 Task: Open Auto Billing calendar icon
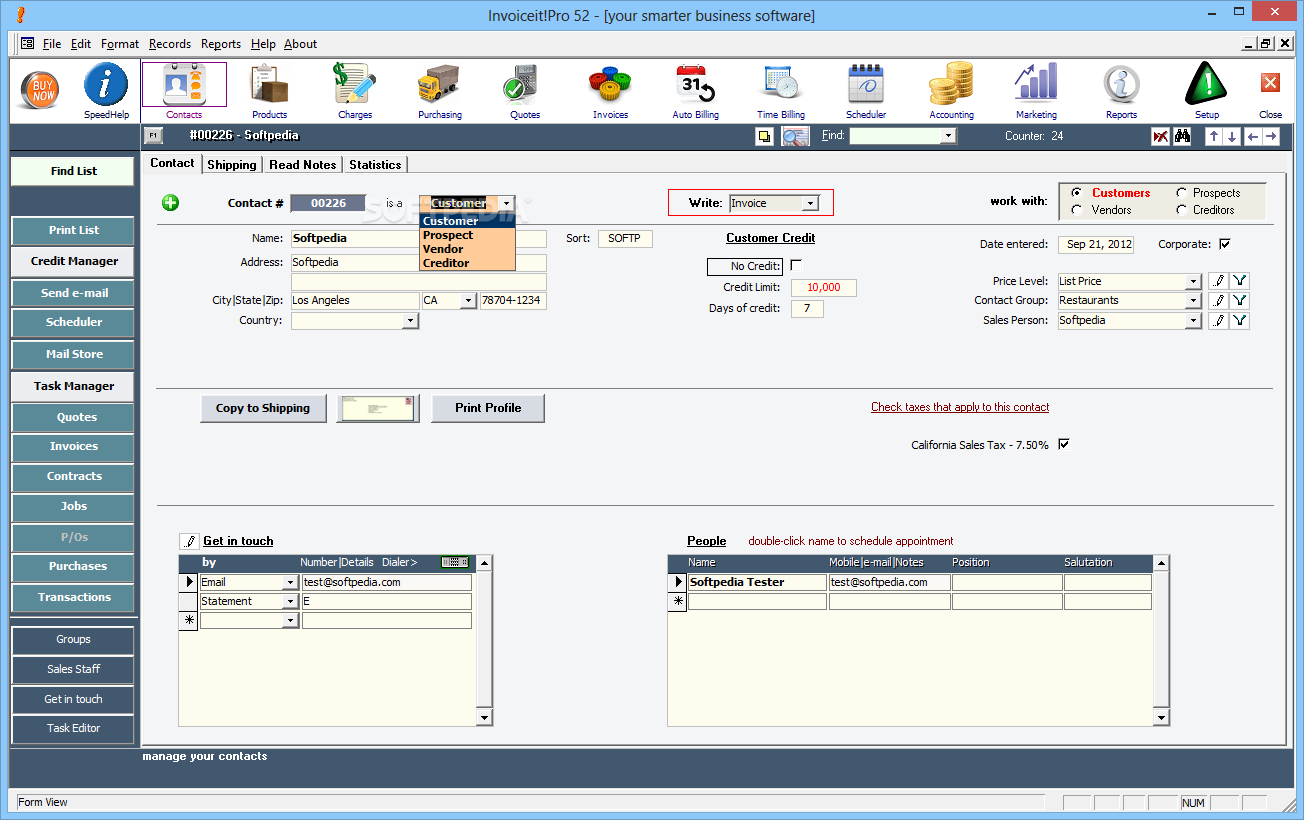pyautogui.click(x=695, y=91)
